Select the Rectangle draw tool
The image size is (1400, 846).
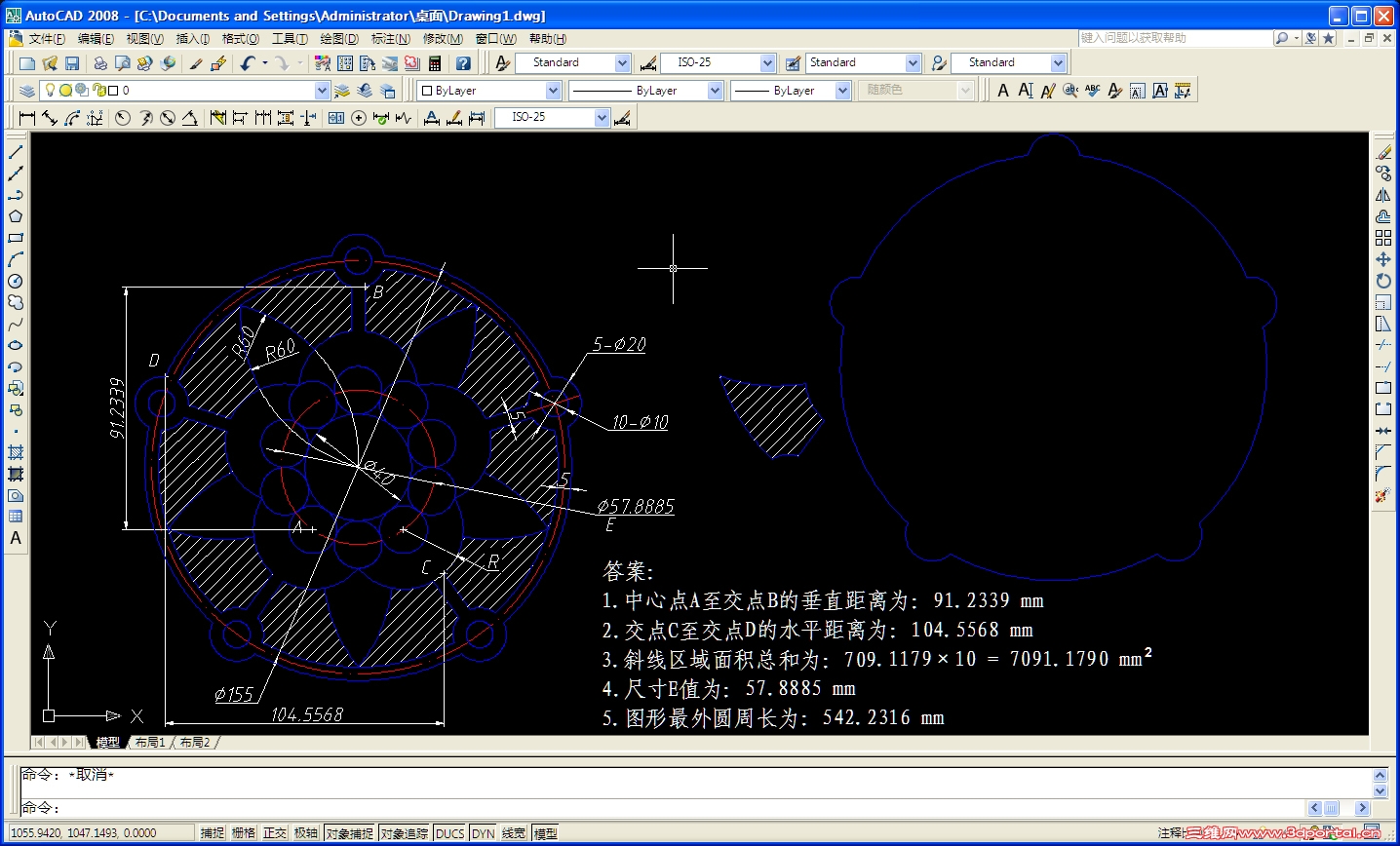click(16, 238)
